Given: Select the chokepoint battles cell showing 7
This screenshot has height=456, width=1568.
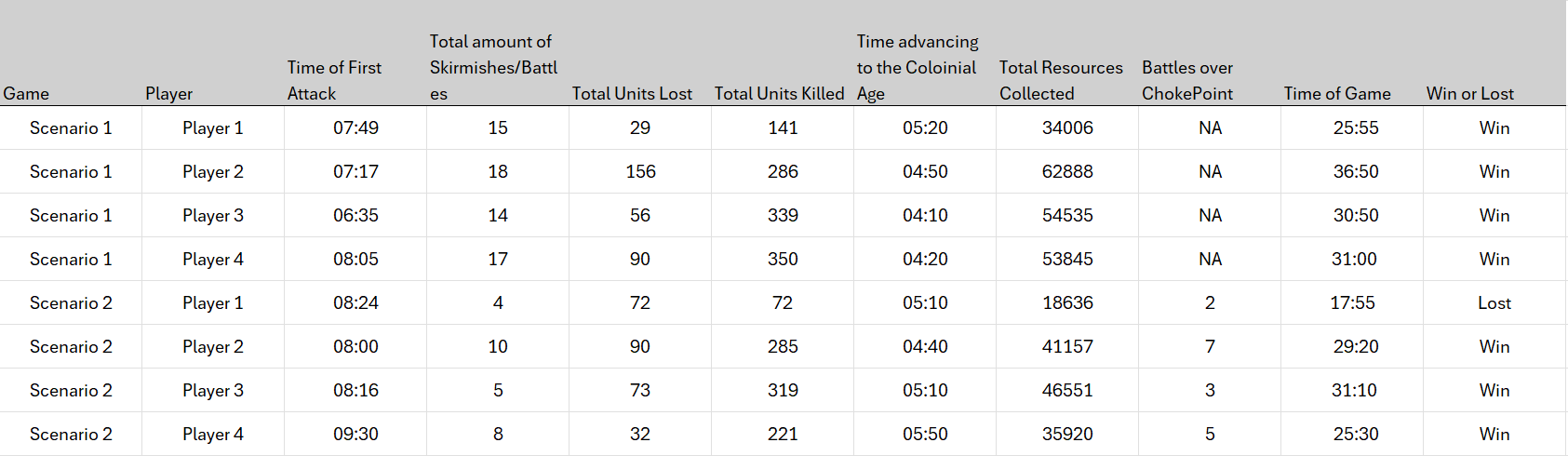Looking at the screenshot, I should click(x=1210, y=346).
